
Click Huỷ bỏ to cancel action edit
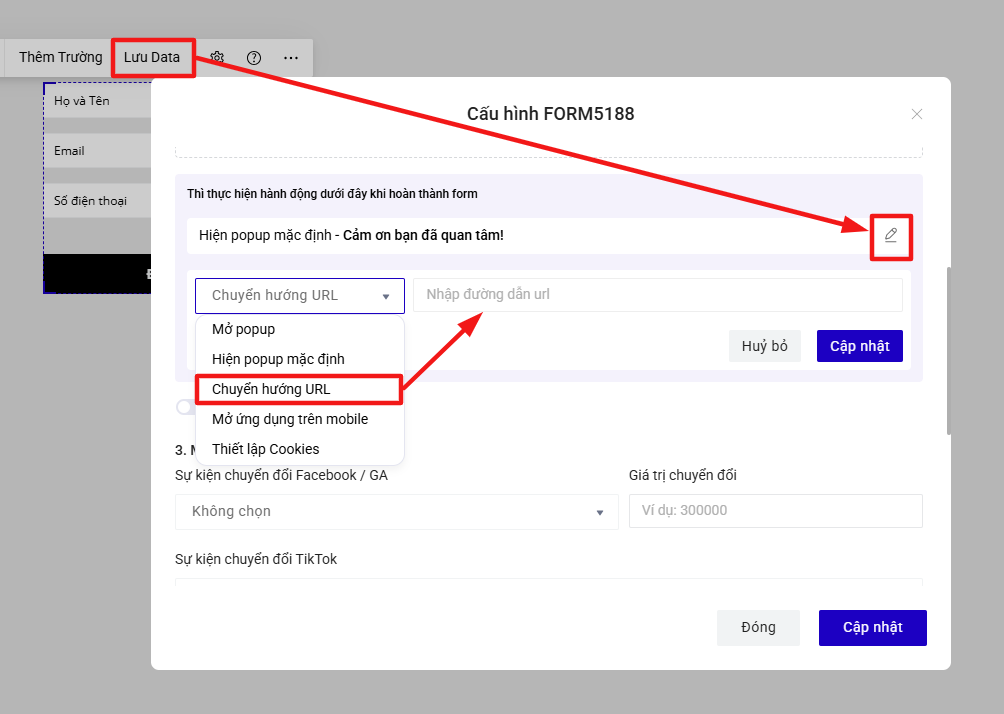(765, 346)
